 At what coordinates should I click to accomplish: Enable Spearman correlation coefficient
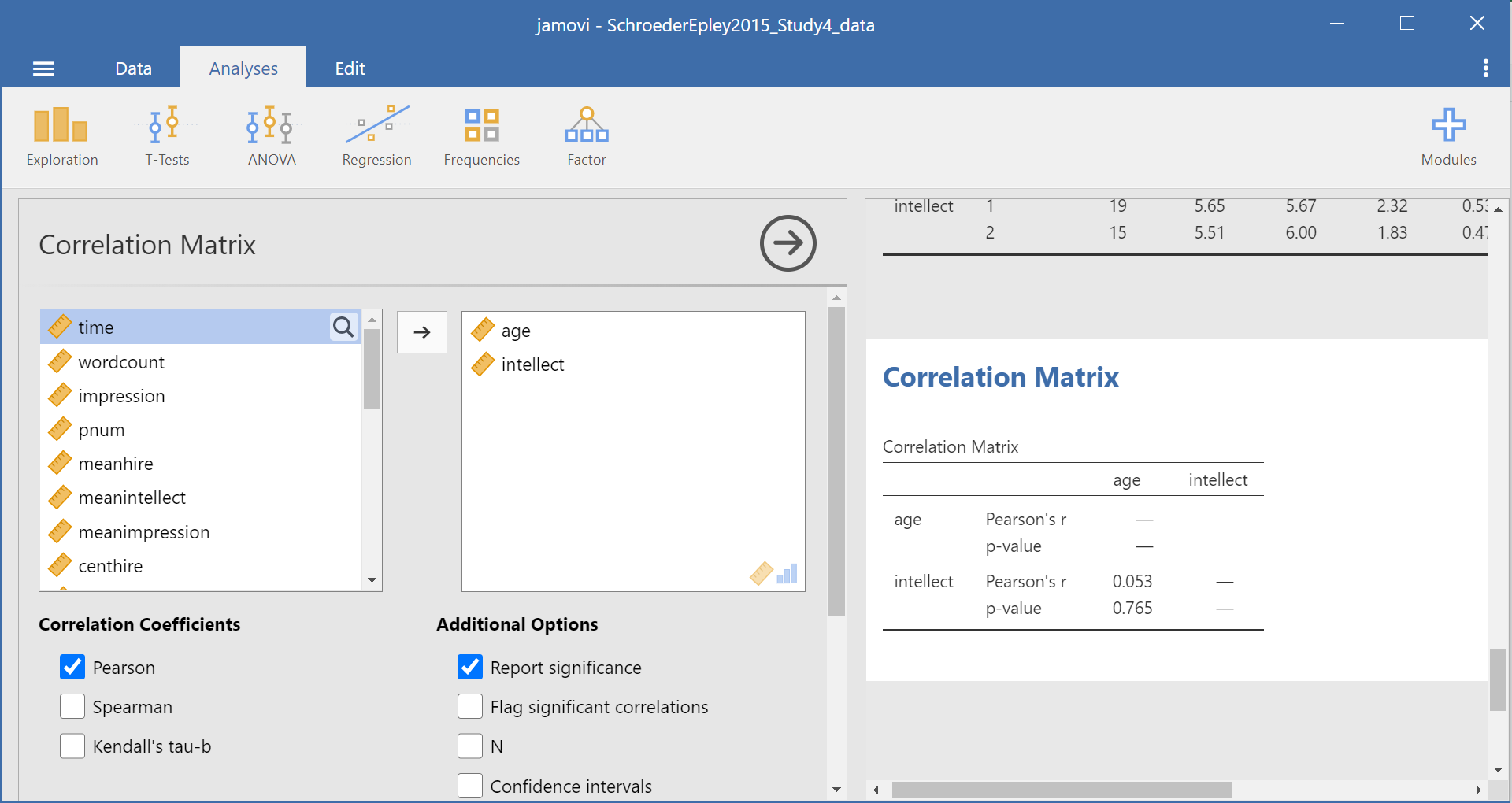pyautogui.click(x=72, y=706)
